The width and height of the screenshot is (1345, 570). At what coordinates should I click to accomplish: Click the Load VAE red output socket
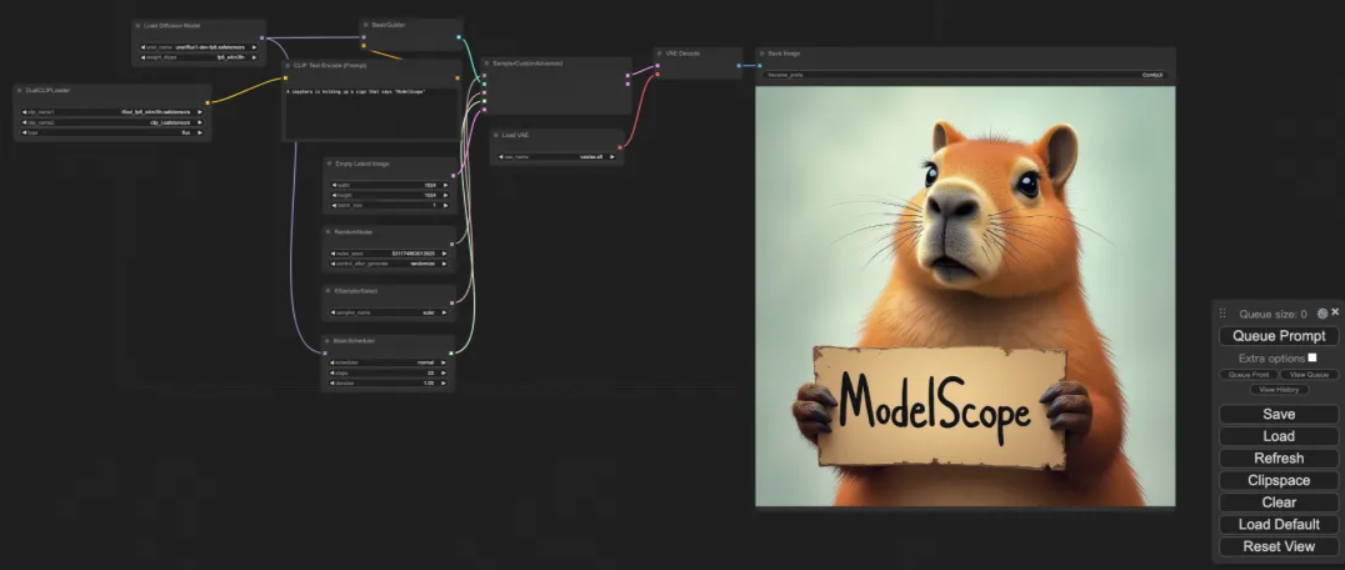click(620, 147)
